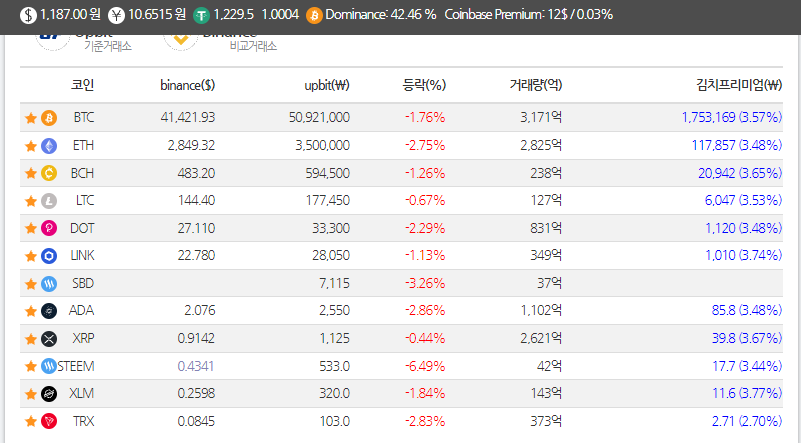
Task: Click the binance($) column header
Action: pos(187,85)
